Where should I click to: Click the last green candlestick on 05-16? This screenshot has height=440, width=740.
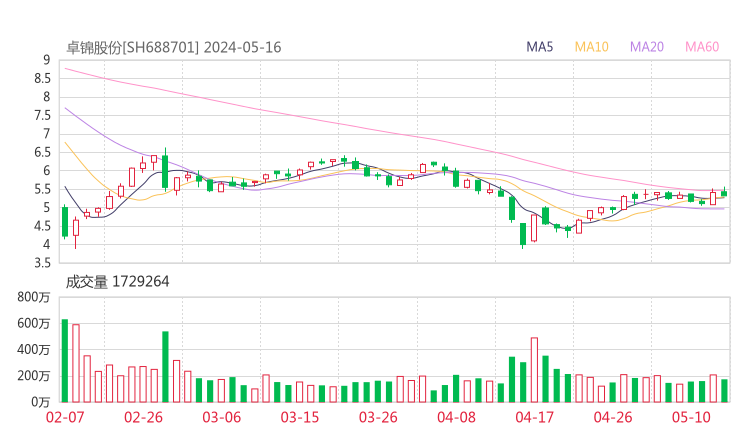point(724,193)
